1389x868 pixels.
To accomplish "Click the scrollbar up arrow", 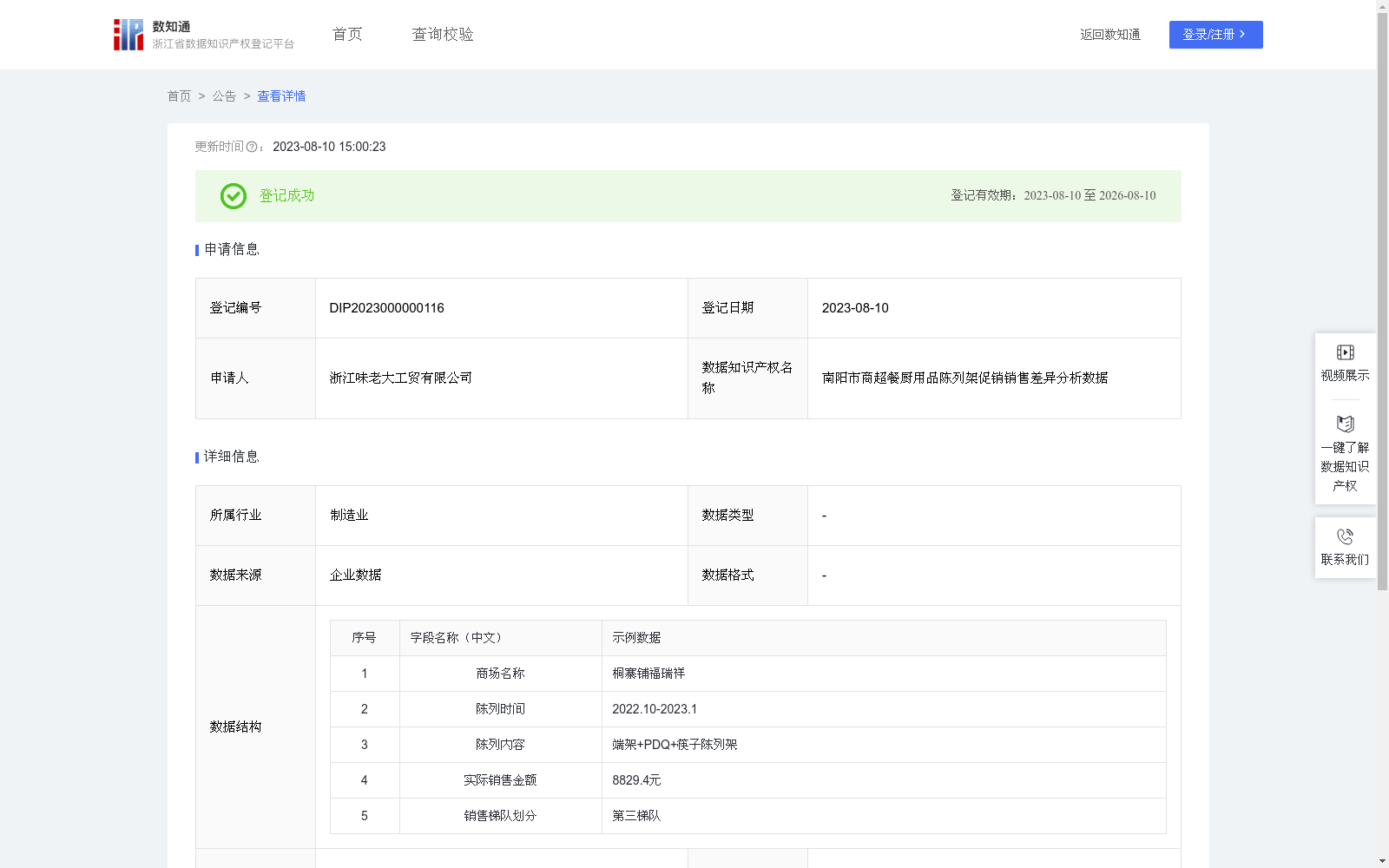I will 1382,6.
